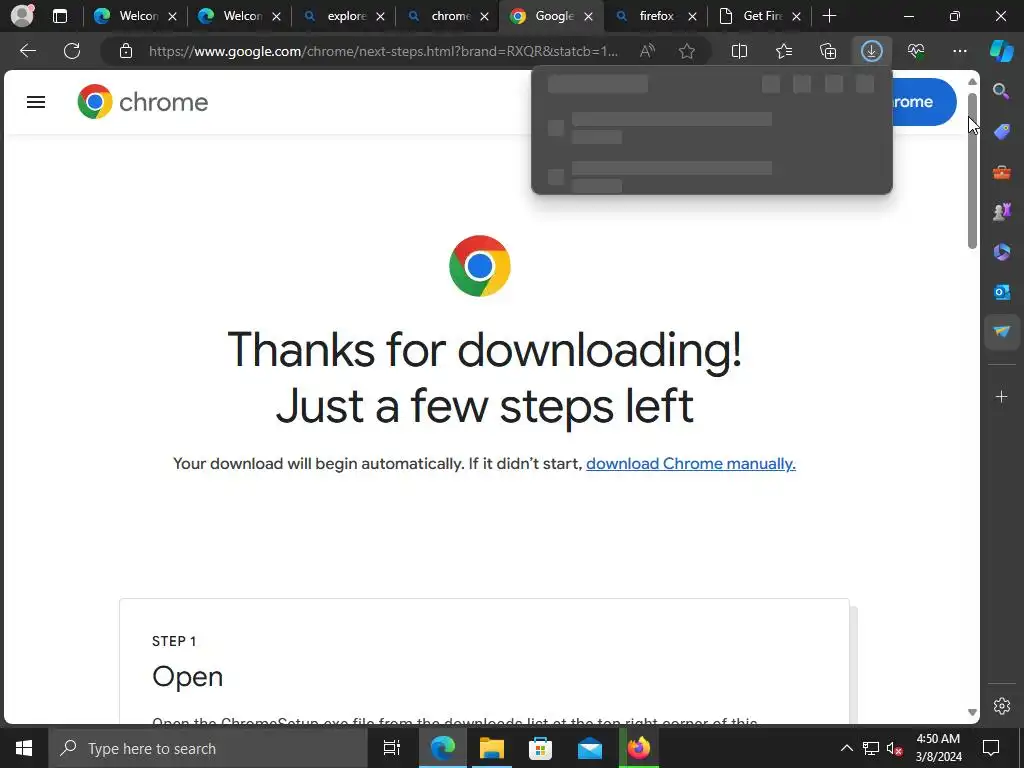Click the blue Chrome button in header
1024x768 pixels.
[x=924, y=102]
